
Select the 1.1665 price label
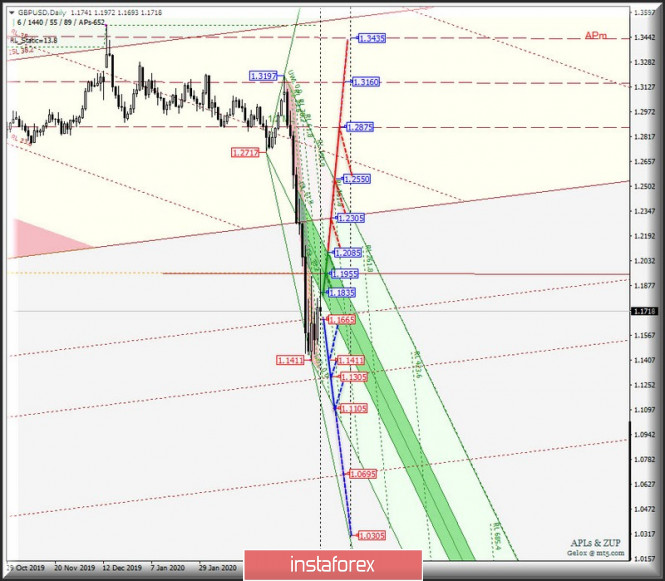342,319
